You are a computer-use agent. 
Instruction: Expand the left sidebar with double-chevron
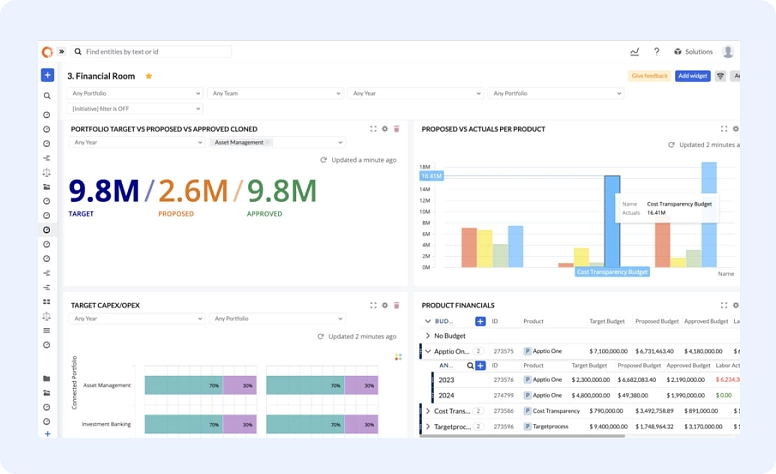pos(61,52)
